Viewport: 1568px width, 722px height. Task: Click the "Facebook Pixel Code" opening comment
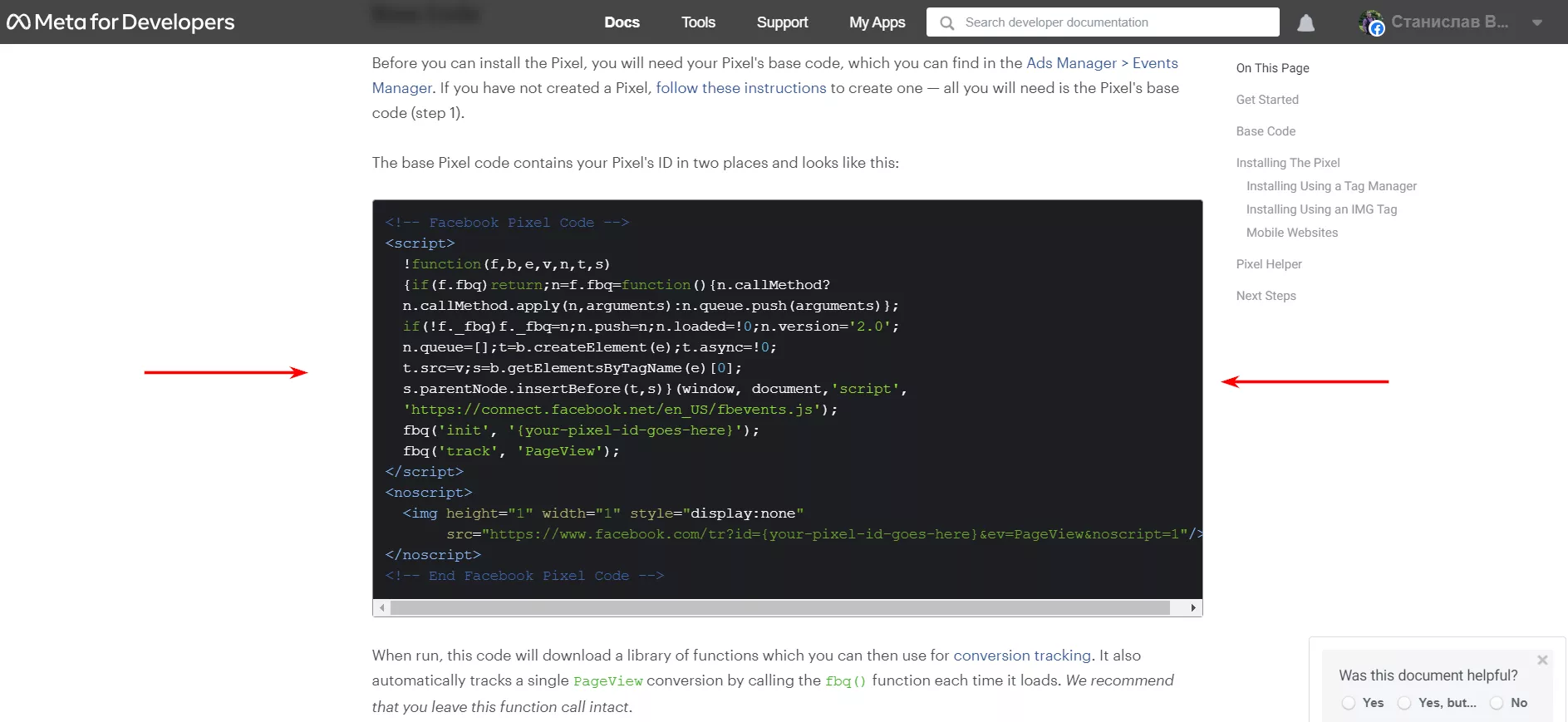507,223
